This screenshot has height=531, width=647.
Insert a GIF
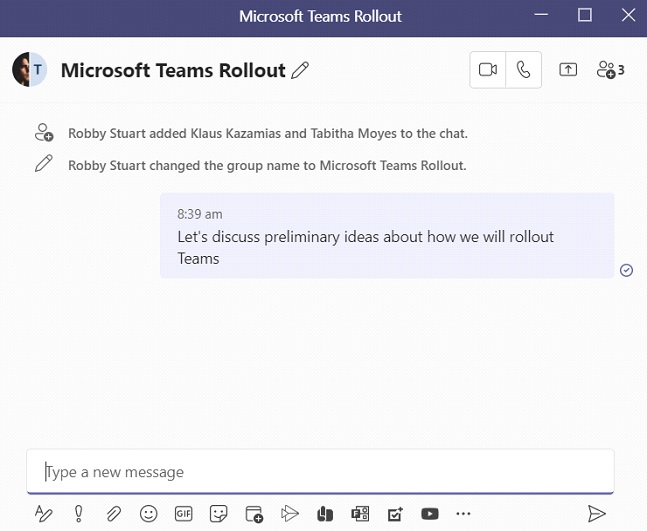pos(183,514)
